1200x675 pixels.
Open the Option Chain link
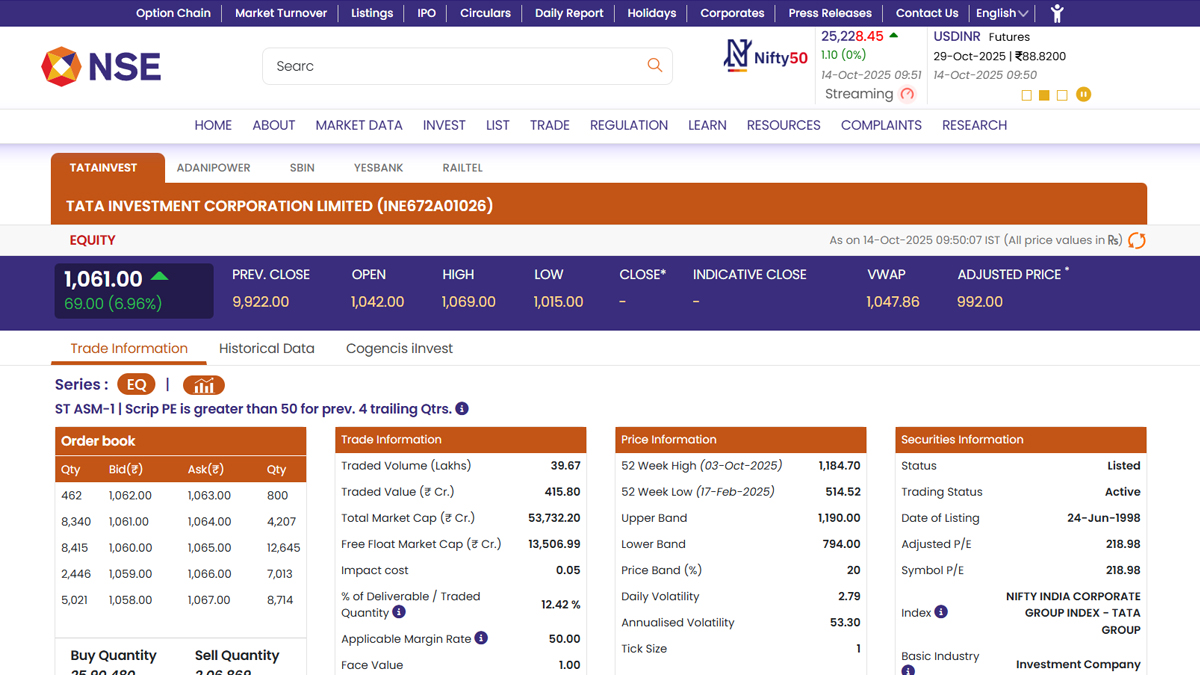(x=173, y=13)
